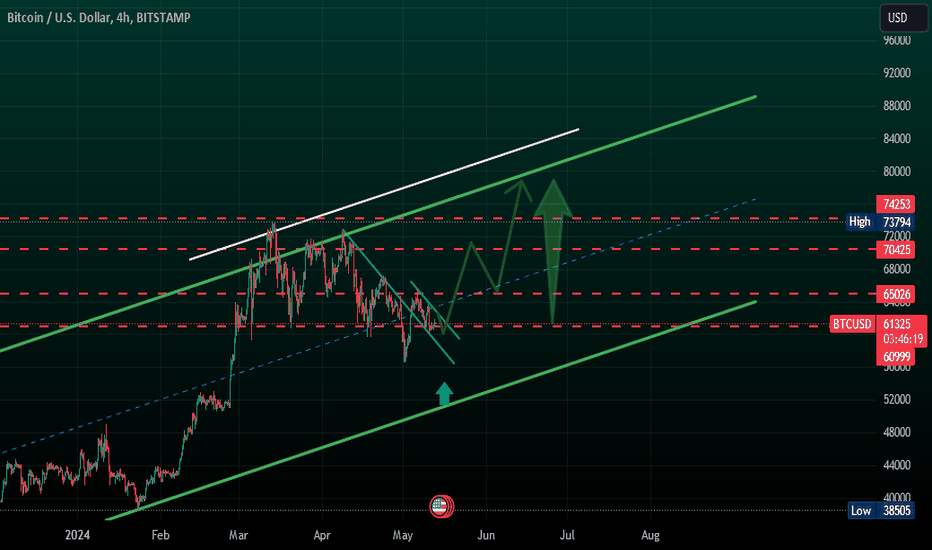Screen dimensions: 932x550
Task: Click the 03:46:19 countdown timer
Action: pyautogui.click(x=902, y=340)
